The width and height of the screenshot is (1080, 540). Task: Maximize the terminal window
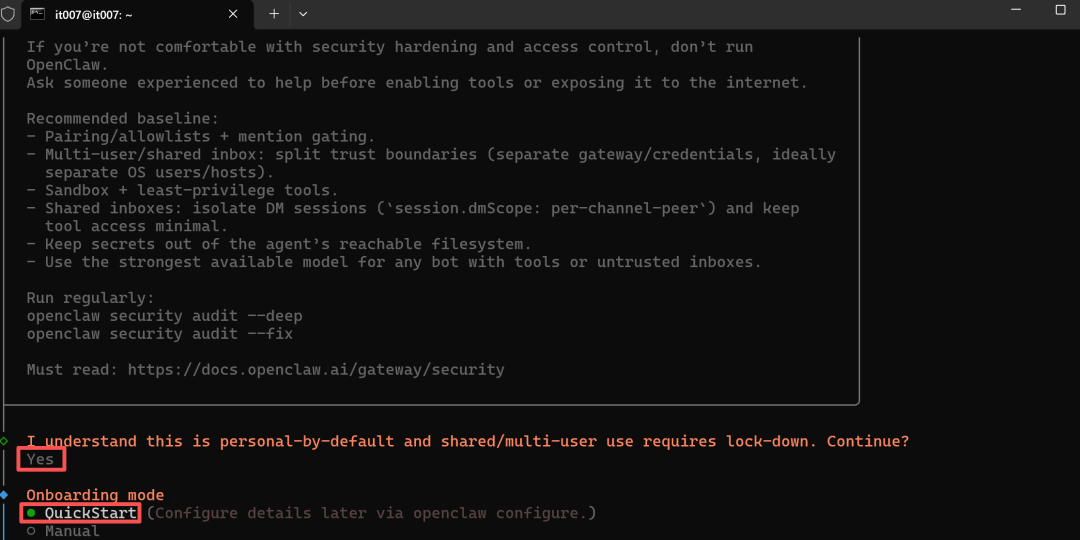coord(1061,10)
